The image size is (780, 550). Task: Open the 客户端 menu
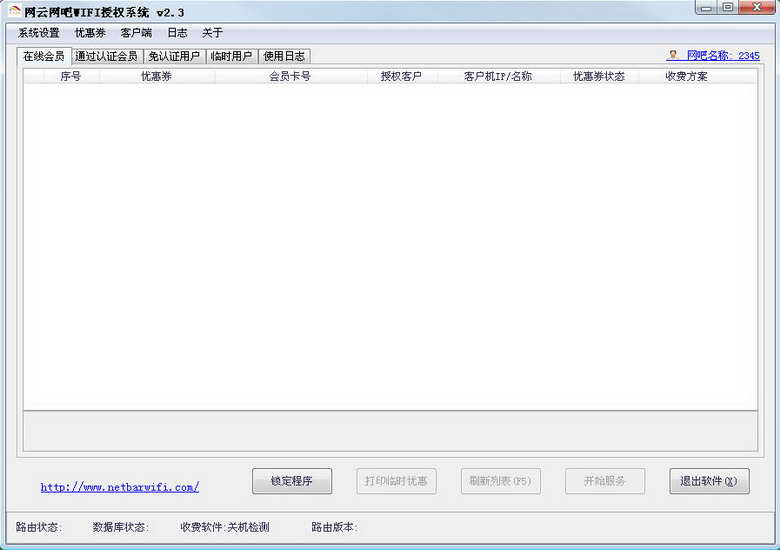coord(136,33)
